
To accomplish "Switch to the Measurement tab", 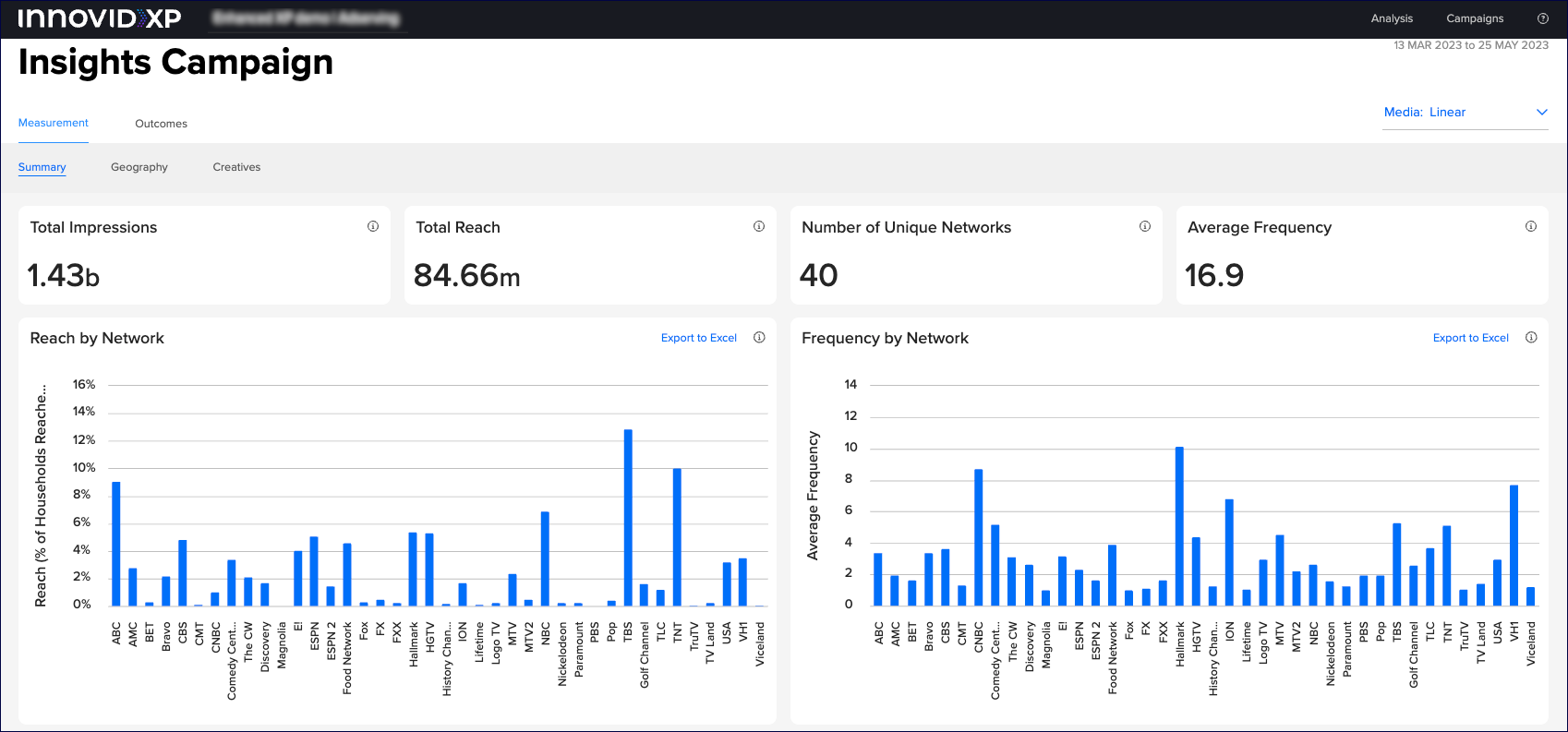I will pyautogui.click(x=54, y=123).
